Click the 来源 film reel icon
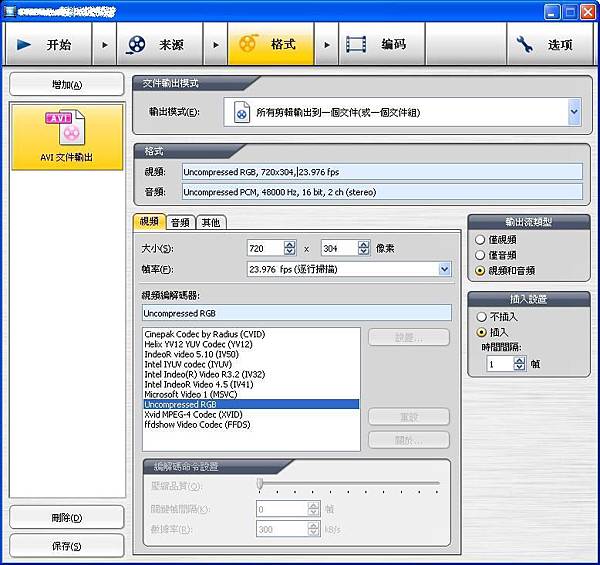 click(136, 44)
